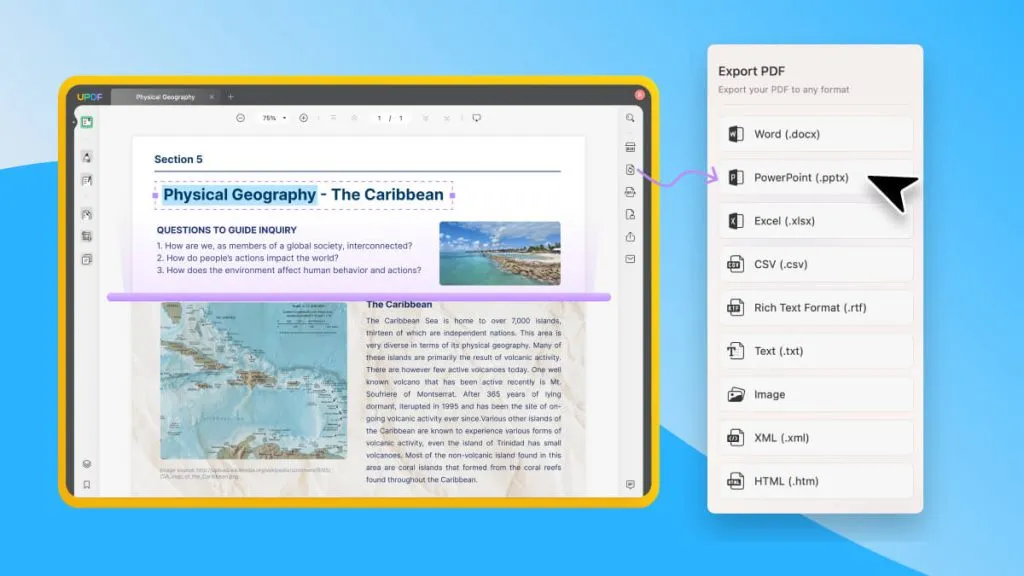Open the search magnifier icon
Viewport: 1024px width, 576px height.
point(630,118)
